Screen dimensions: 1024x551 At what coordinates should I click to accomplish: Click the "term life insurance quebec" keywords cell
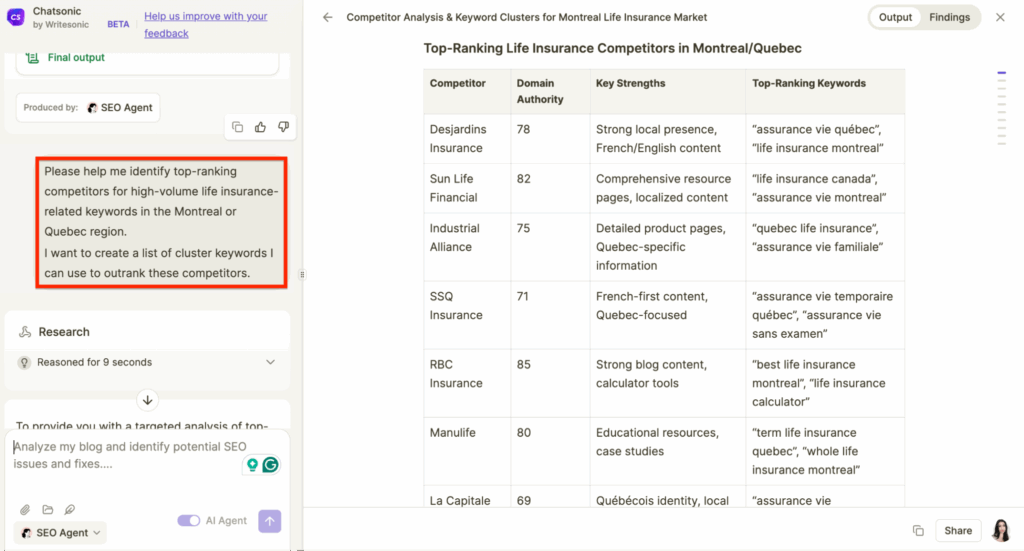825,451
